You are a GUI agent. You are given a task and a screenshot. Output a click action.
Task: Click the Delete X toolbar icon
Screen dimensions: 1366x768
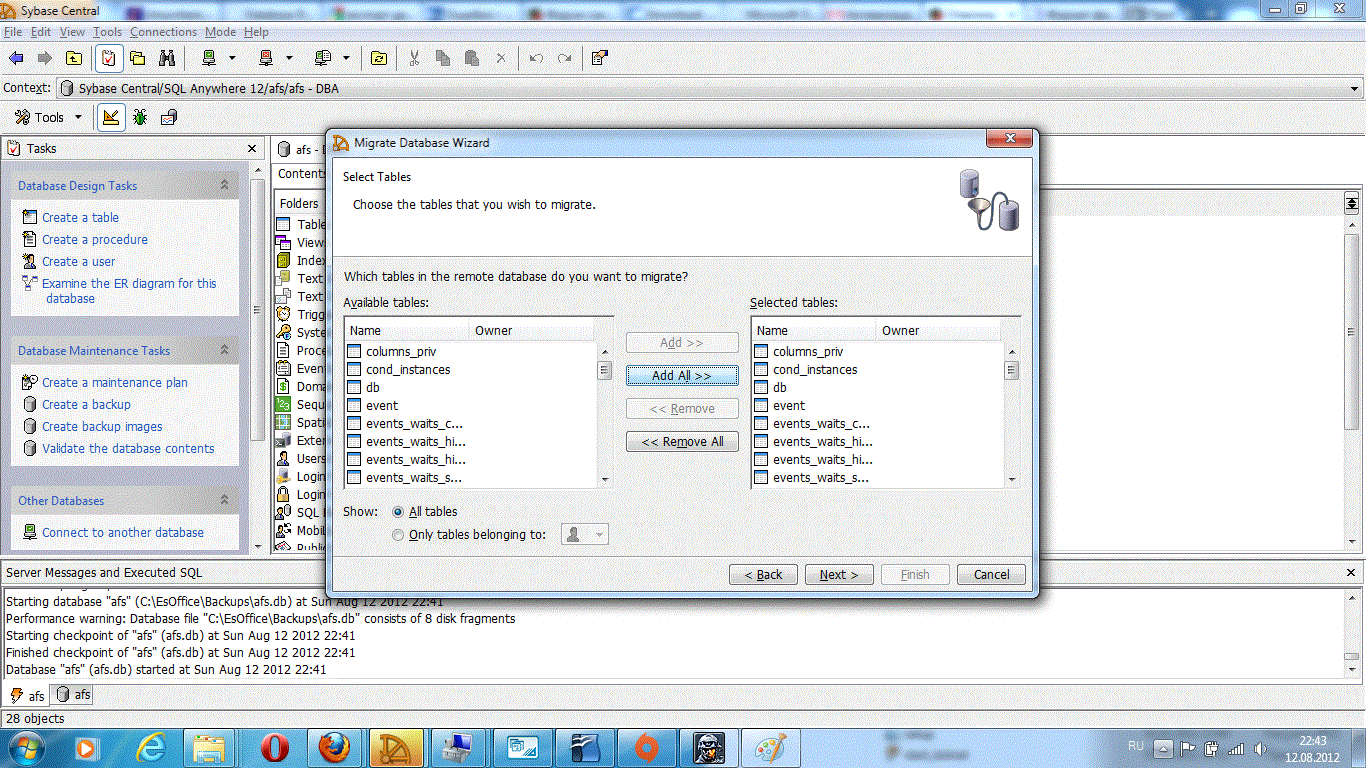501,58
